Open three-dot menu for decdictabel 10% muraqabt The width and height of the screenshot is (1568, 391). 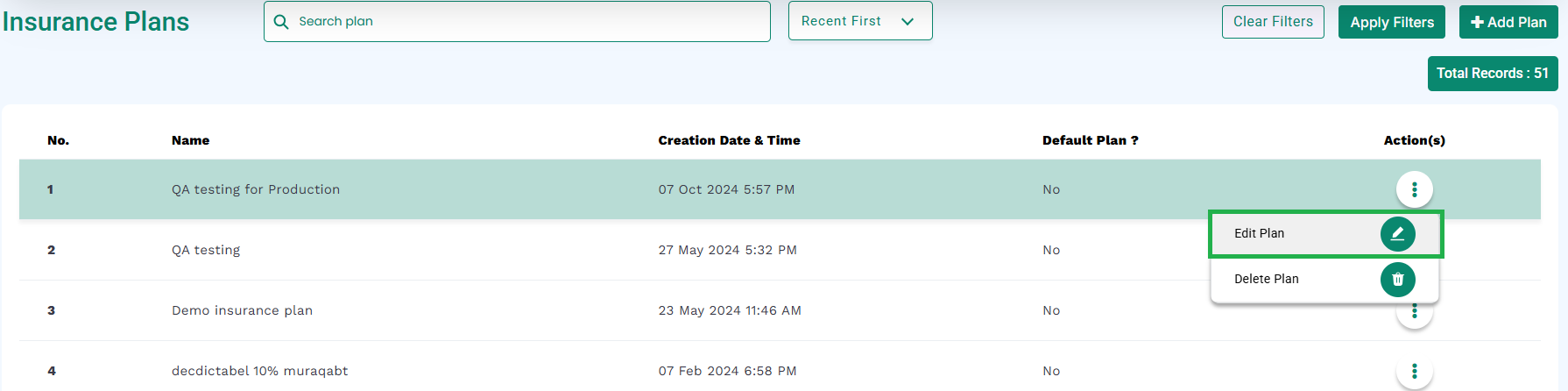1414,372
